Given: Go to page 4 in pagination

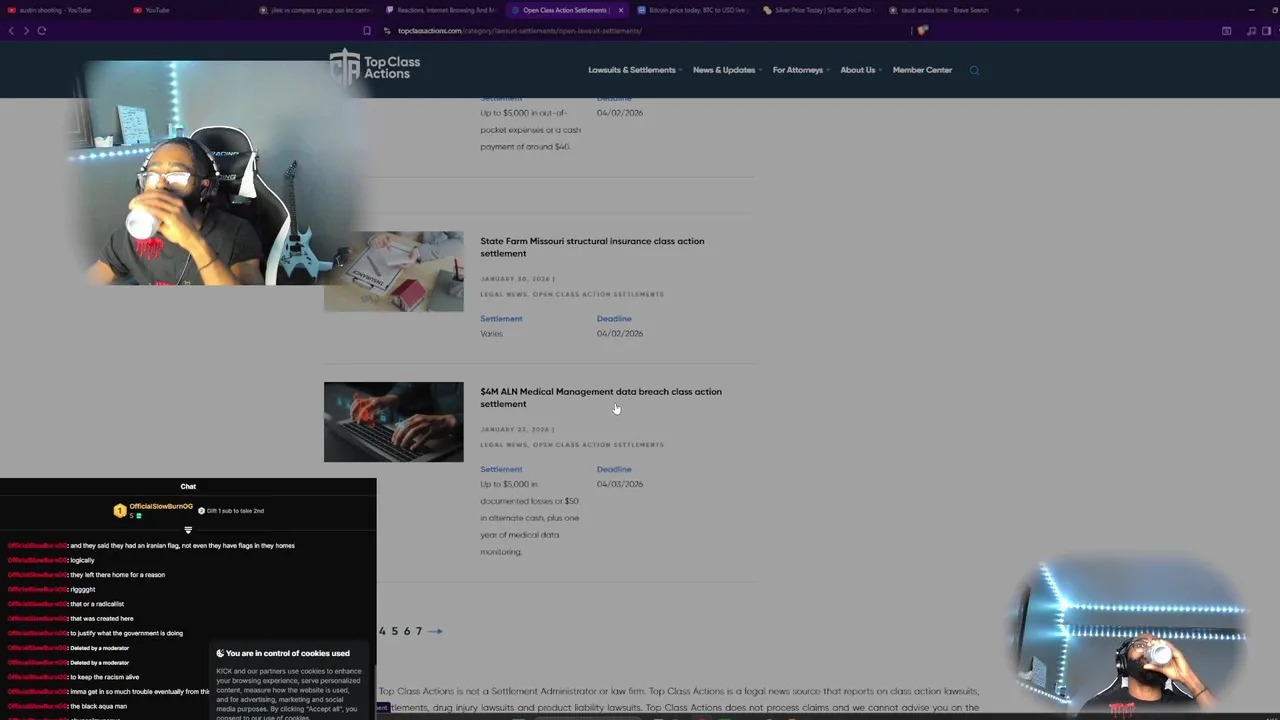Looking at the screenshot, I should pos(382,631).
